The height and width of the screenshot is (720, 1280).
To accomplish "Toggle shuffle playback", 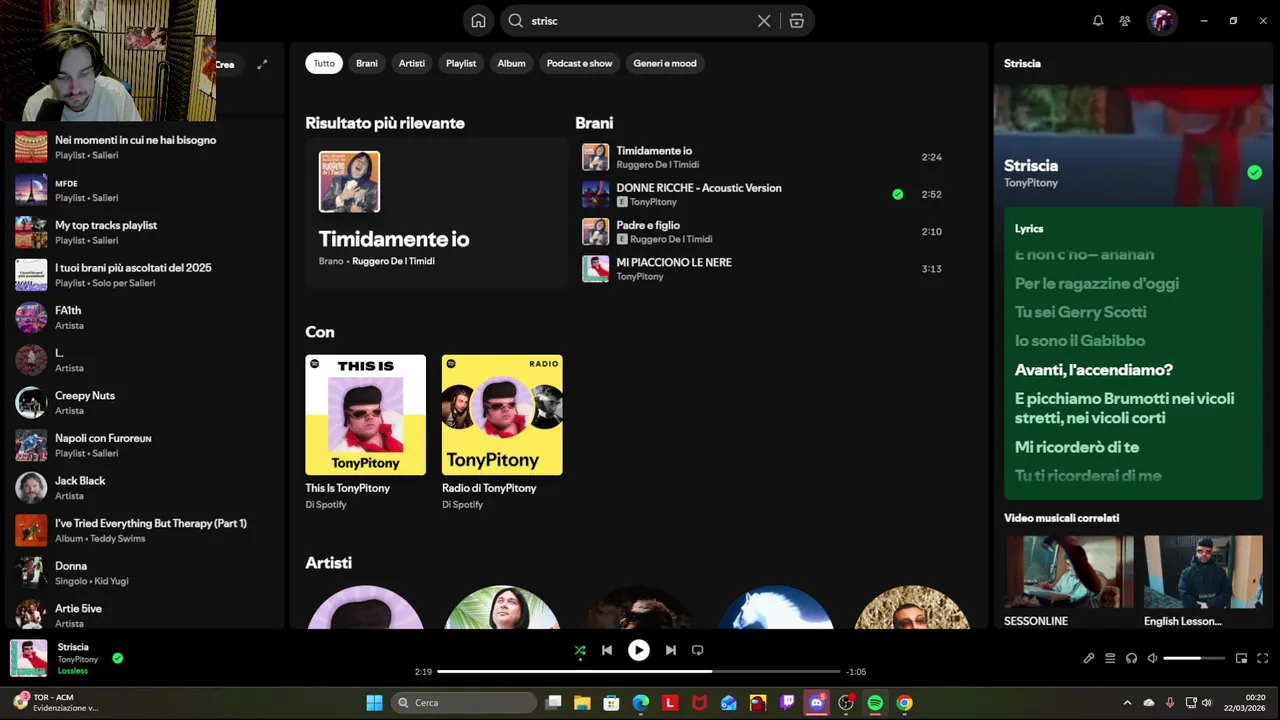I will click(x=580, y=650).
